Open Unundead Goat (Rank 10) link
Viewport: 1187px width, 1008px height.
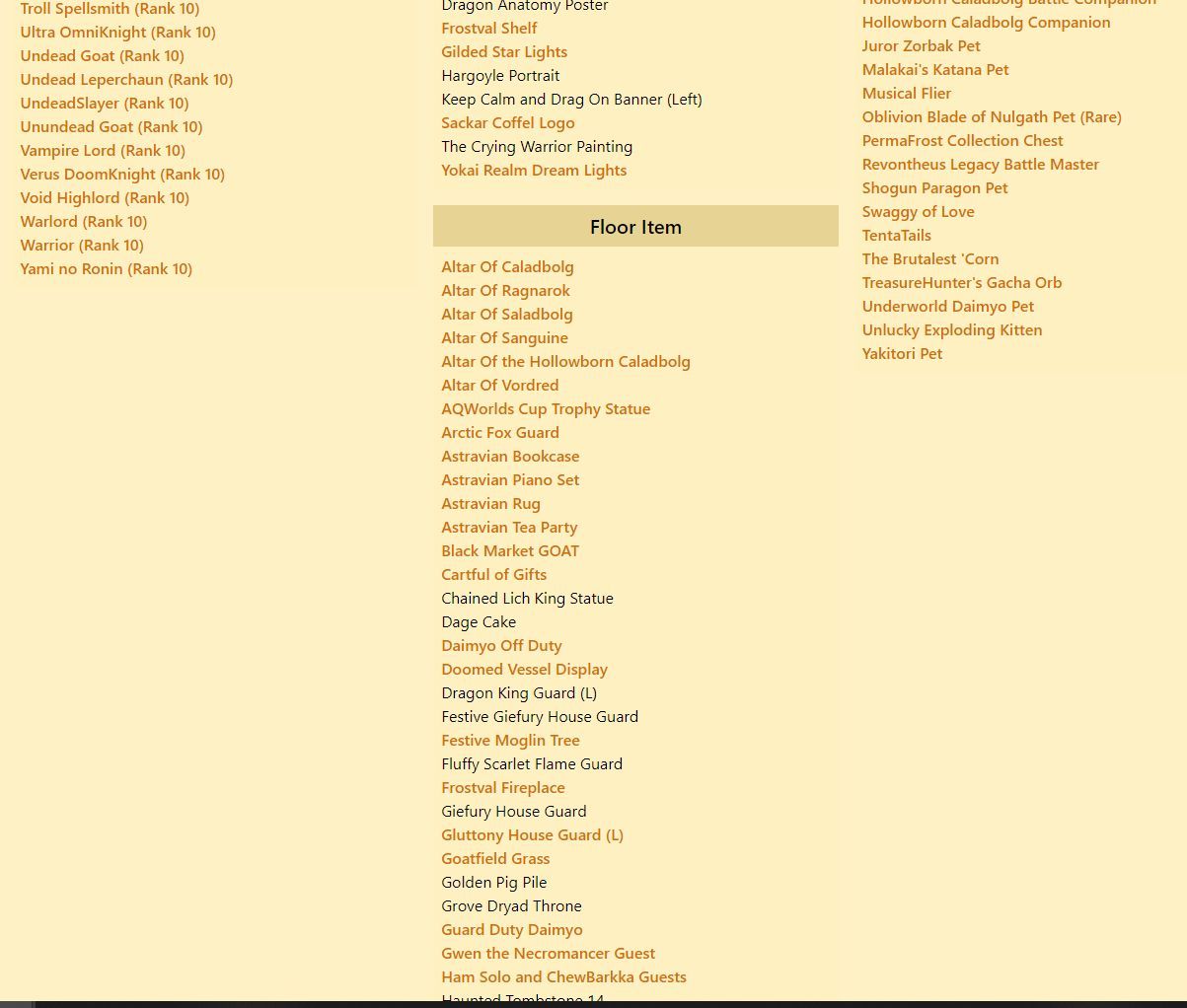(111, 126)
